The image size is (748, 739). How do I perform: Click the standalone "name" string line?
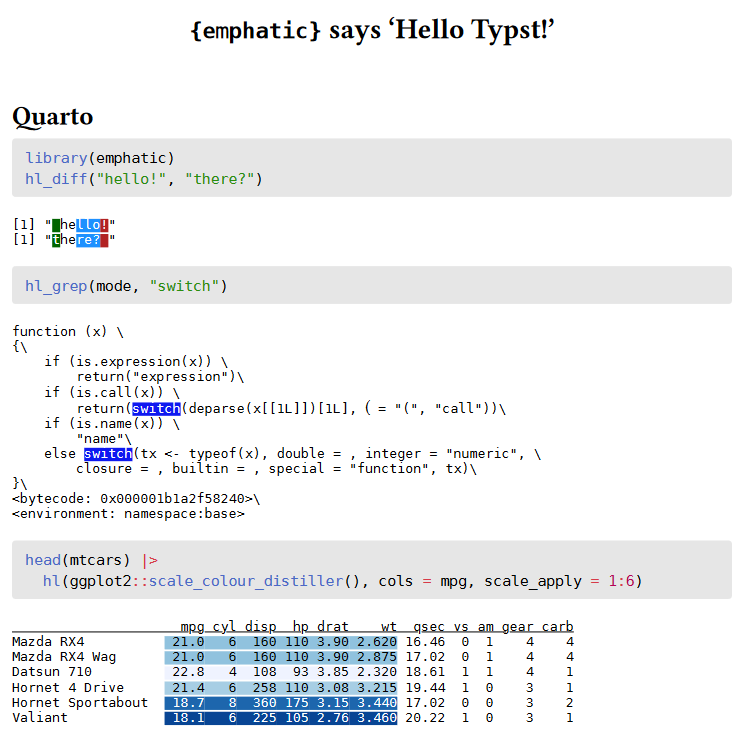click(104, 438)
